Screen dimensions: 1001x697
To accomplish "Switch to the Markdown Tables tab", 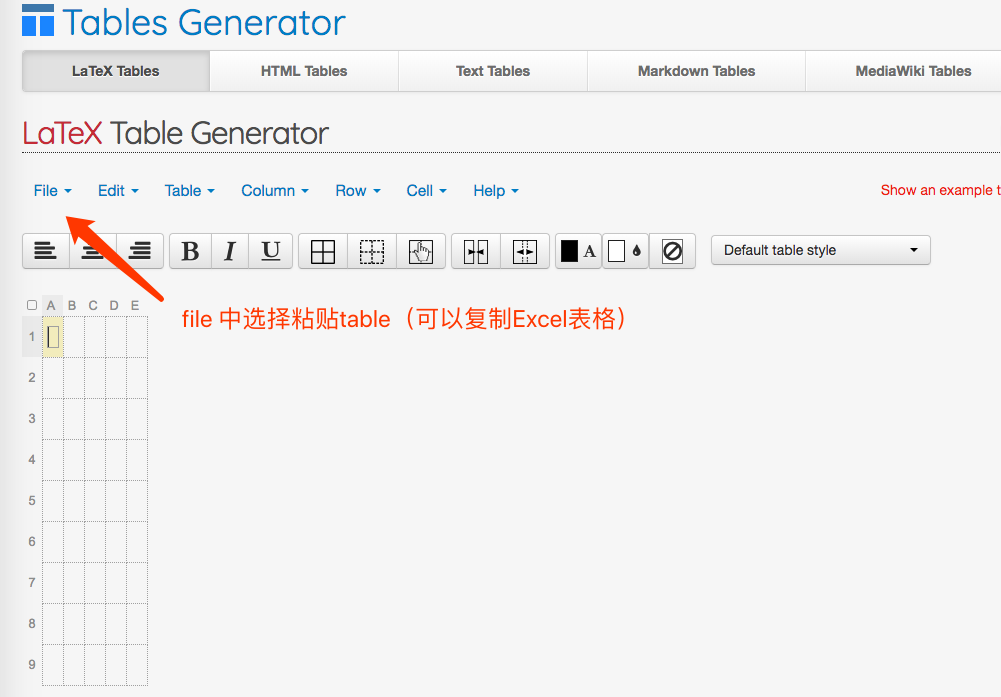I will coord(696,71).
